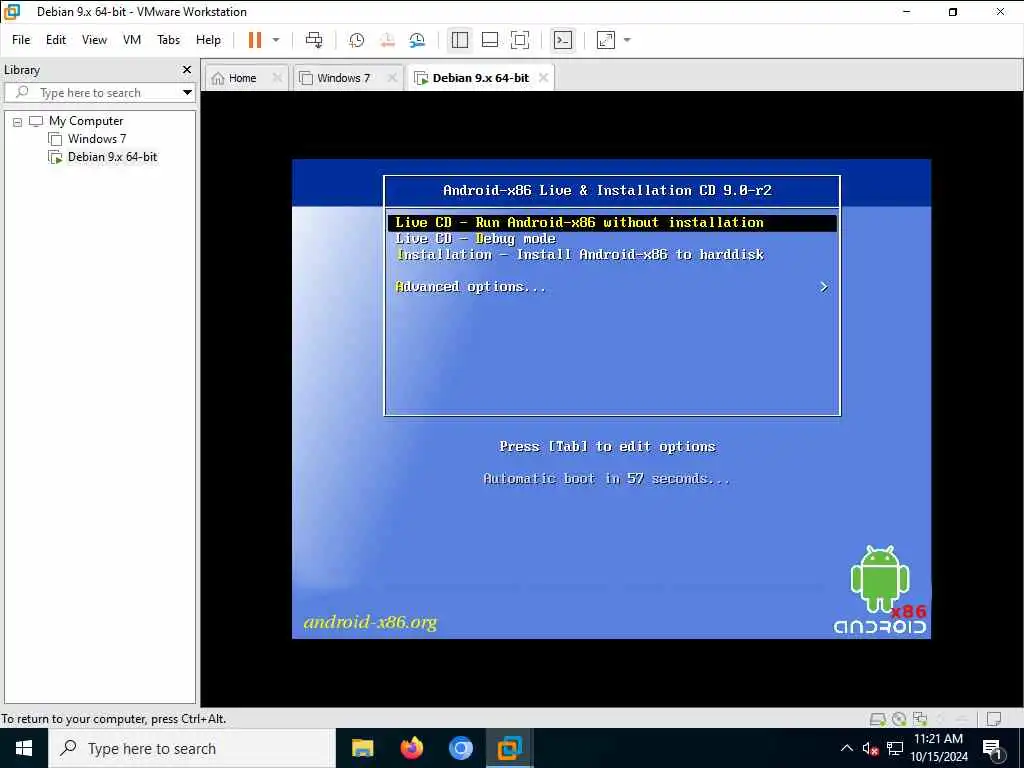Select My Computer in the library
Image resolution: width=1024 pixels, height=768 pixels.
pos(86,121)
